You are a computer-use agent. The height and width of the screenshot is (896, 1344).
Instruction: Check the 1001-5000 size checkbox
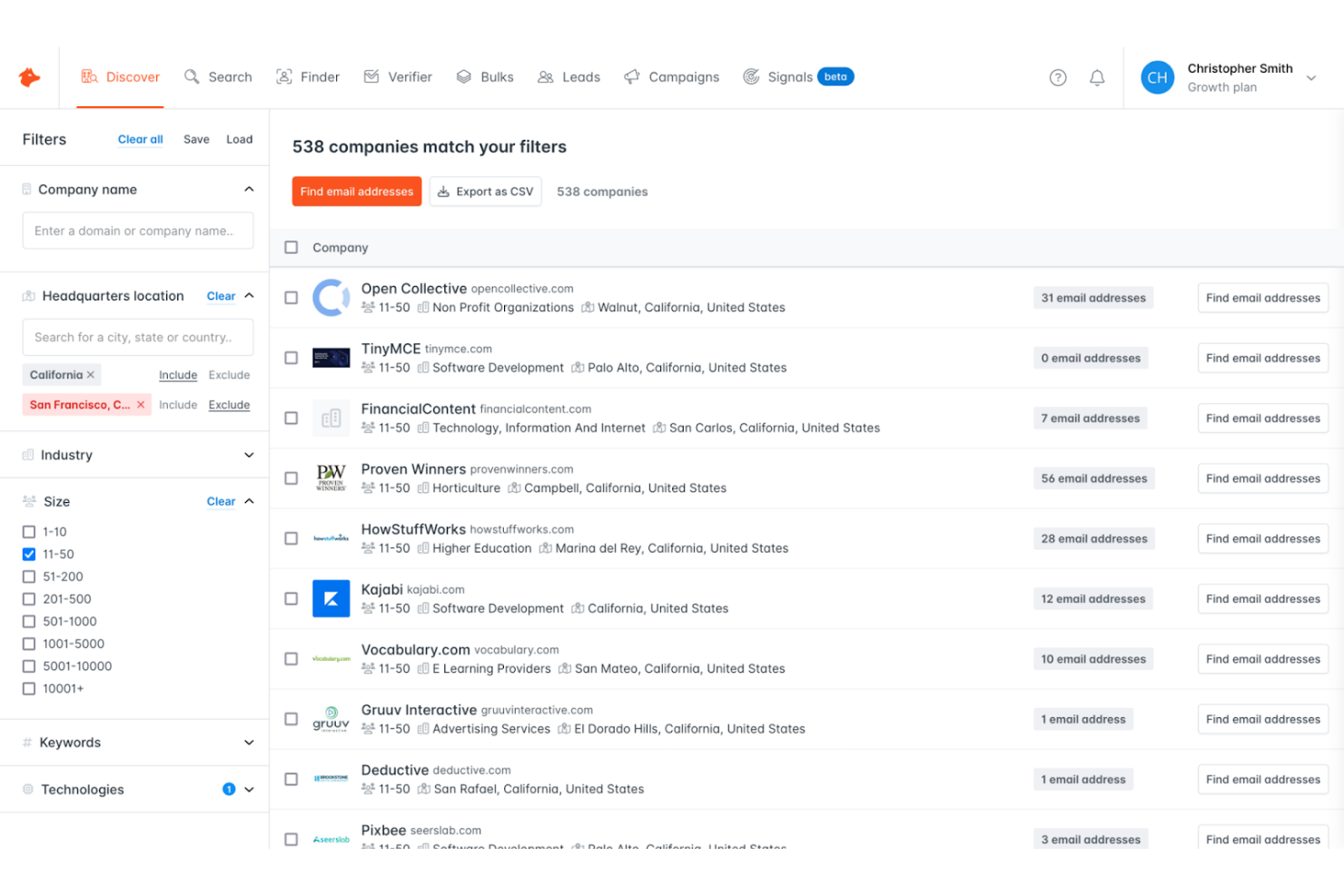point(29,645)
